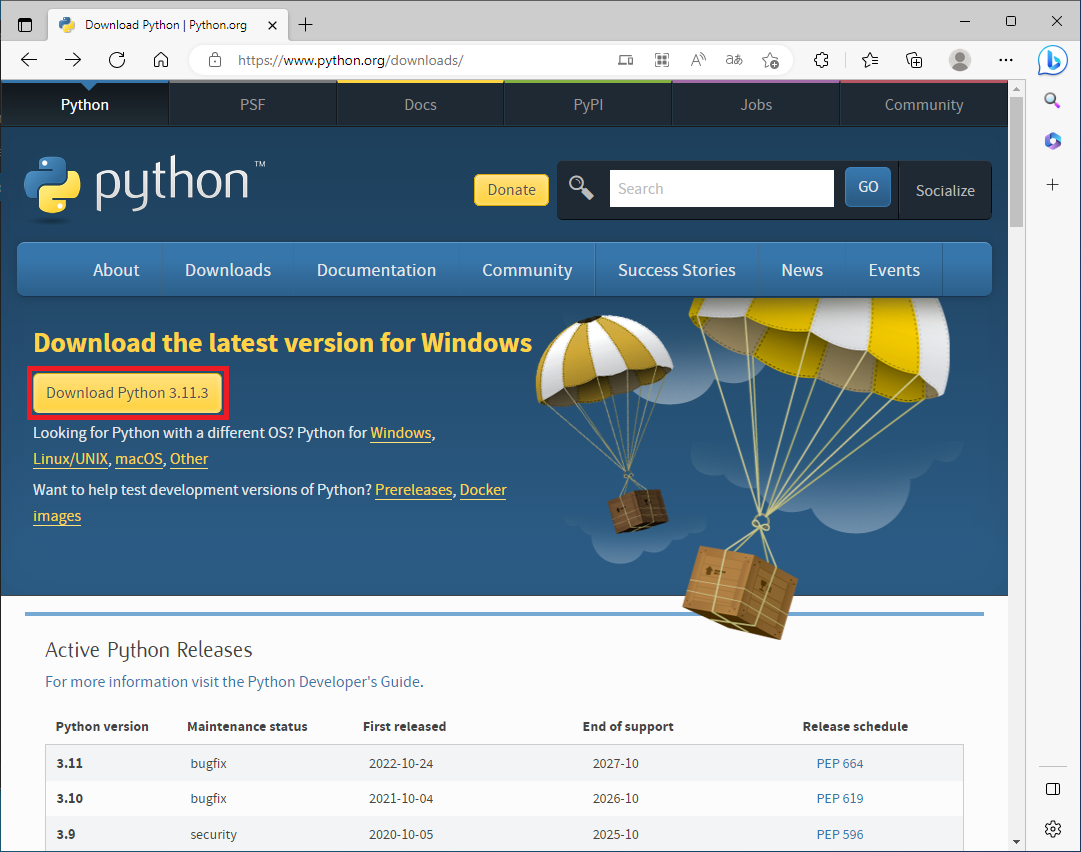Open the Favorites list icon

(870, 60)
